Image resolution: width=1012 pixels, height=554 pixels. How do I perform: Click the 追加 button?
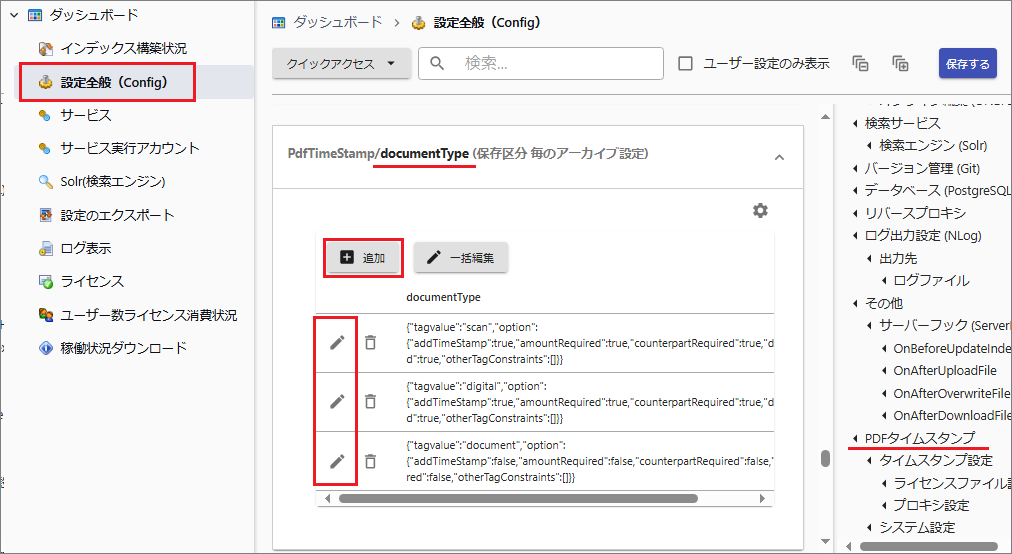[x=364, y=257]
